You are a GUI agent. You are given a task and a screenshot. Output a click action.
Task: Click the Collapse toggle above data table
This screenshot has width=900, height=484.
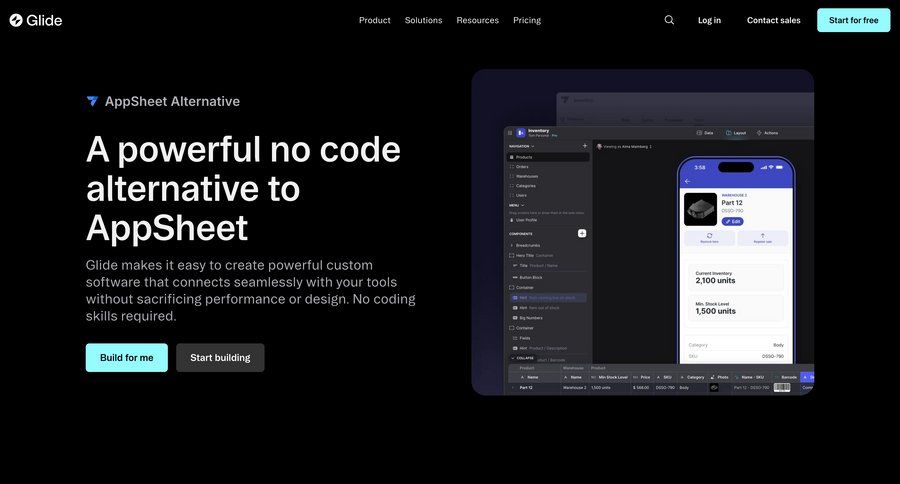[522, 357]
